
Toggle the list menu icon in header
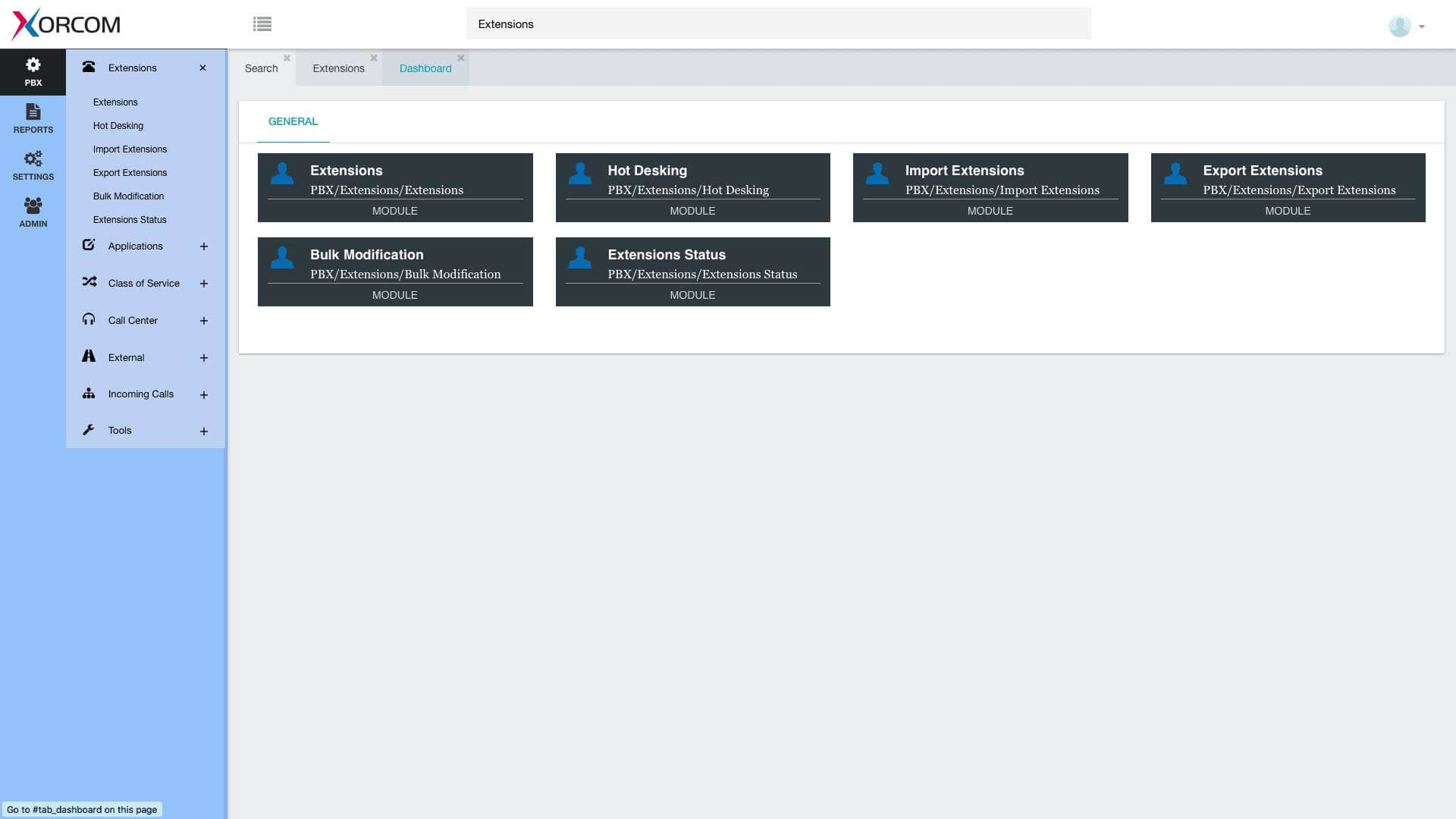(262, 24)
